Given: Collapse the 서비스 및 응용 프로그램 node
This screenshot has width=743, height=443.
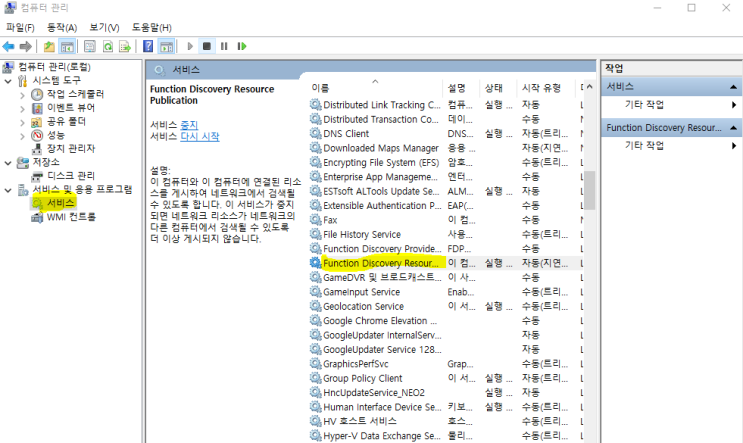Looking at the screenshot, I should click(x=8, y=190).
